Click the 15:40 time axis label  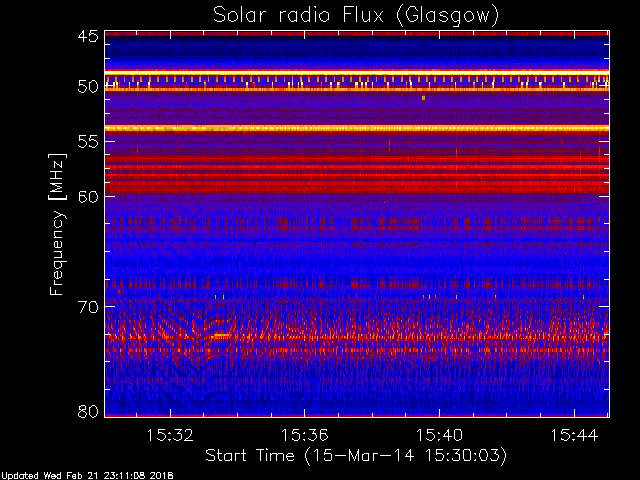439,435
